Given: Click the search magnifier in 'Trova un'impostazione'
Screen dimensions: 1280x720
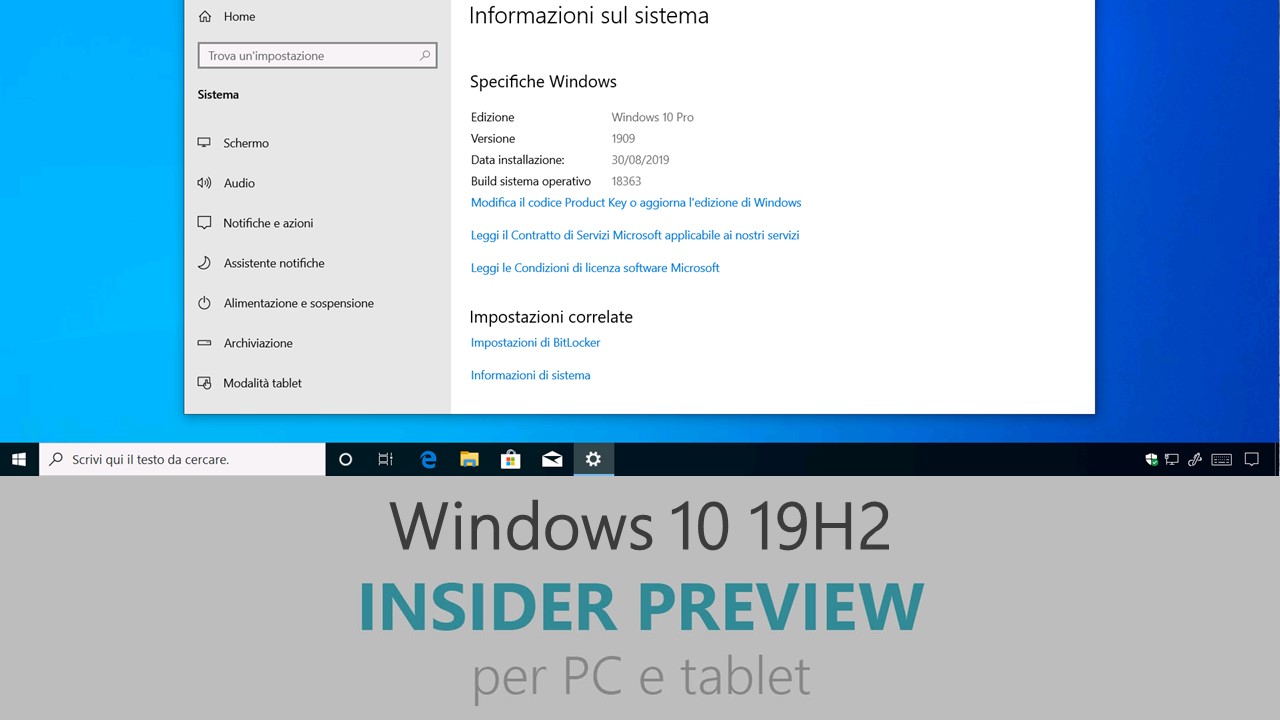Looking at the screenshot, I should [x=425, y=56].
